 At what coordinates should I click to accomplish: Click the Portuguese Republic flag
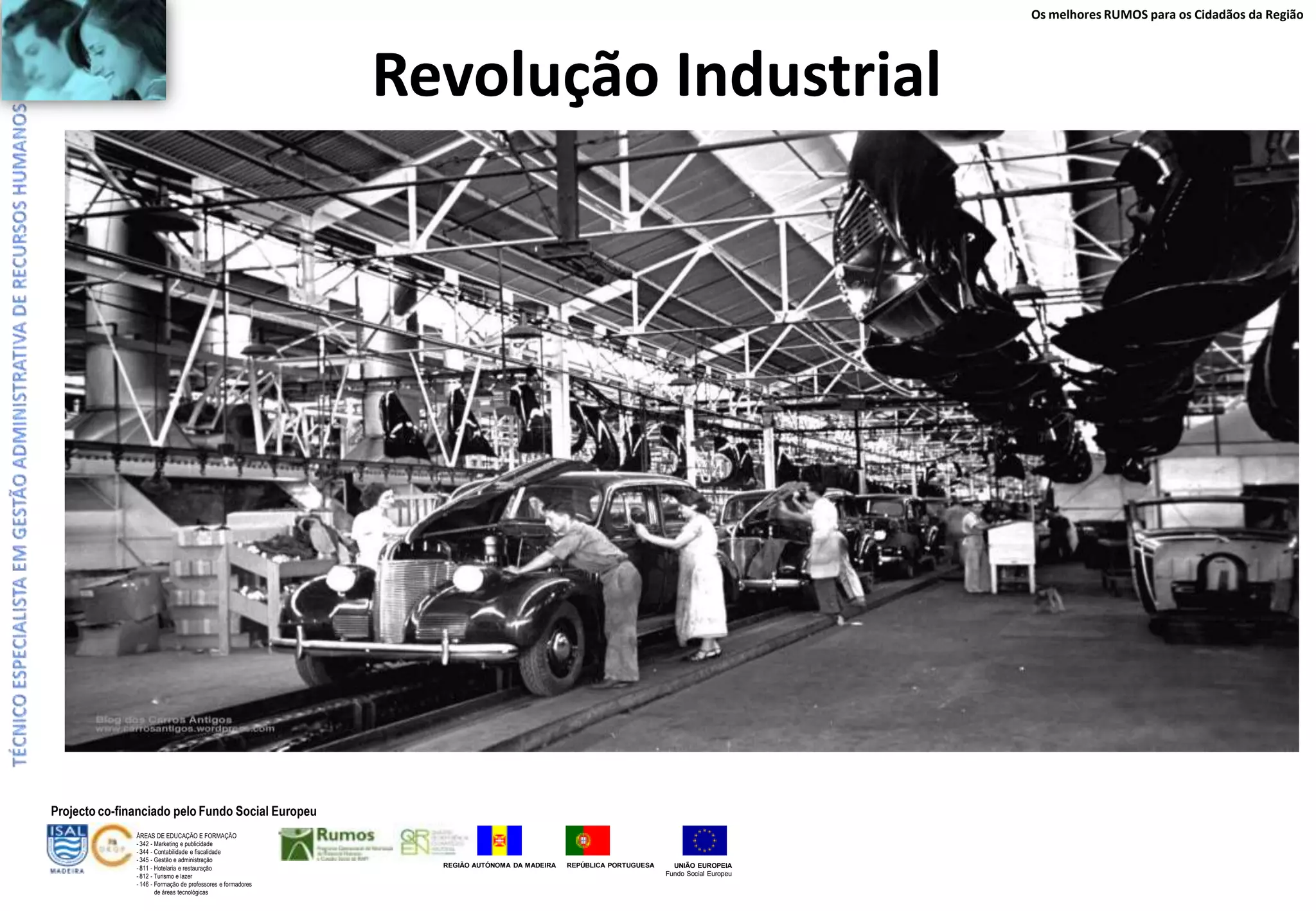587,840
